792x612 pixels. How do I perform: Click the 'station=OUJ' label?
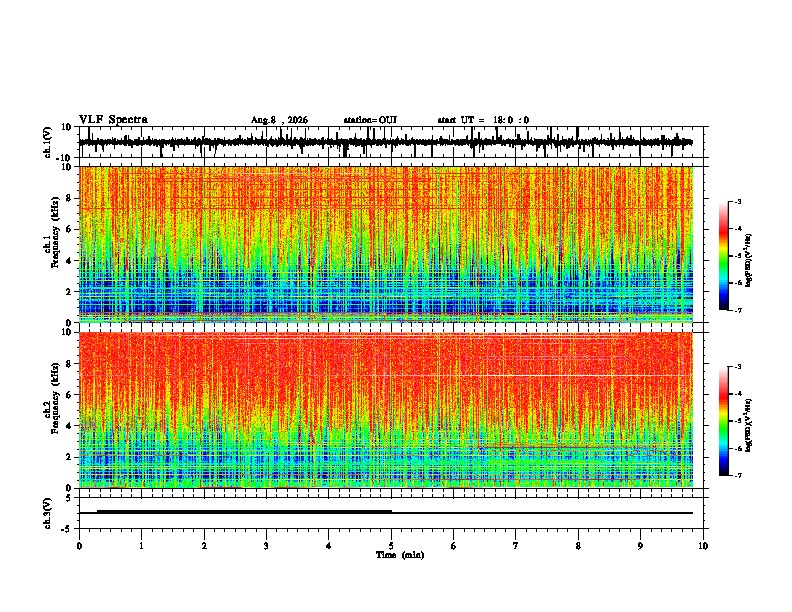pyautogui.click(x=370, y=120)
